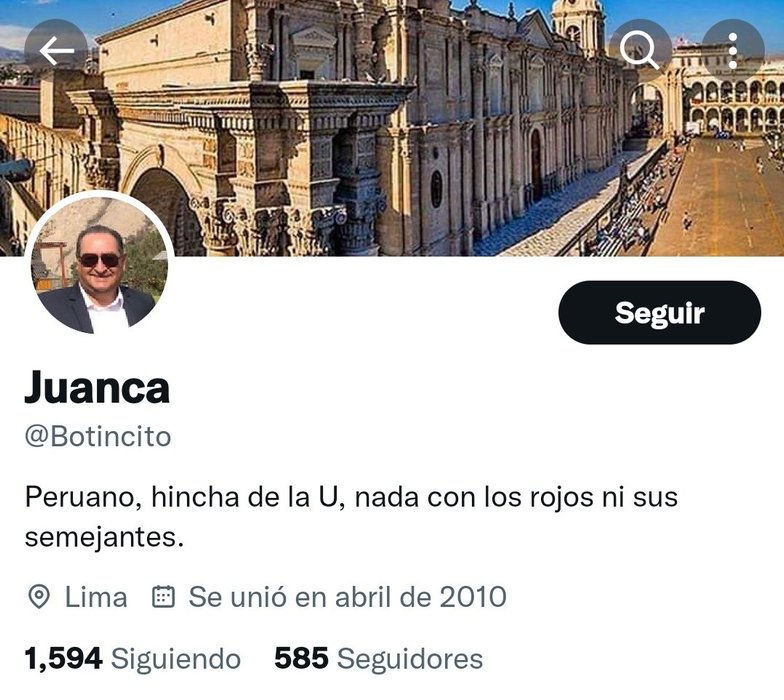784x700 pixels.
Task: Open Juanca's circular profile picture
Action: [100, 266]
